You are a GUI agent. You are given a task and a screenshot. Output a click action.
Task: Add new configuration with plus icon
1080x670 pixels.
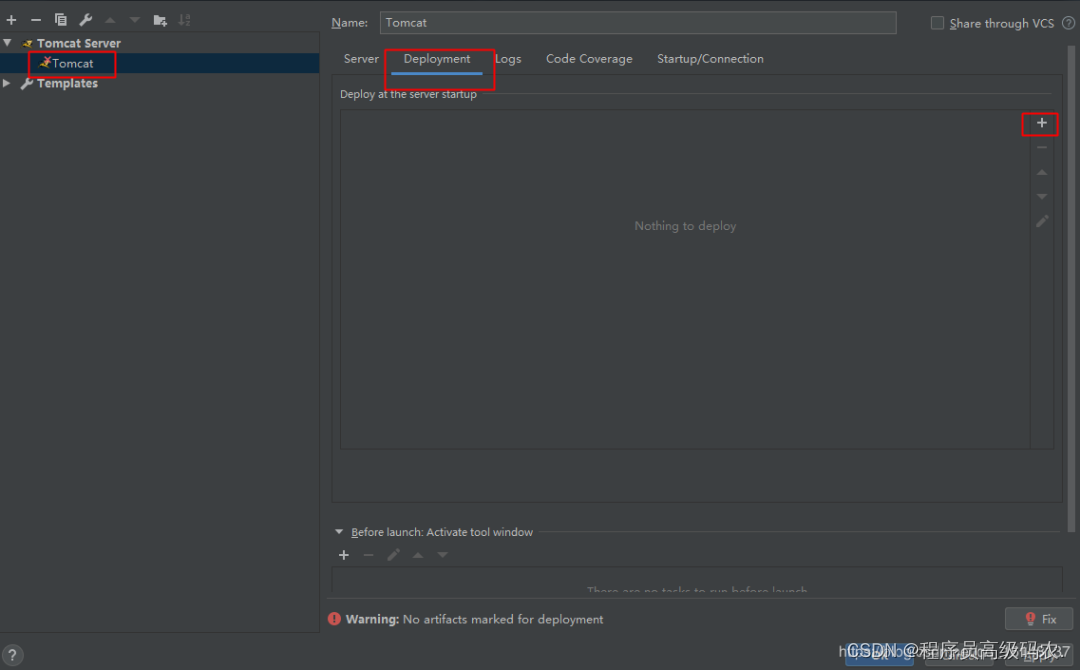[11, 20]
